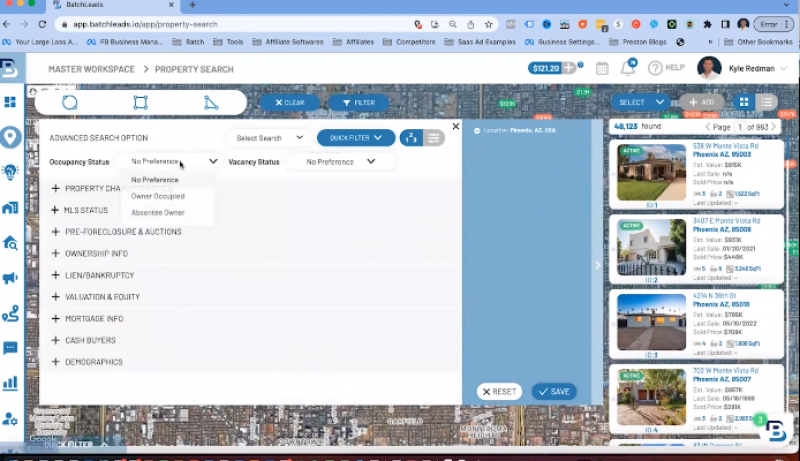Select the polygon draw tool
800x461 pixels.
(x=211, y=102)
